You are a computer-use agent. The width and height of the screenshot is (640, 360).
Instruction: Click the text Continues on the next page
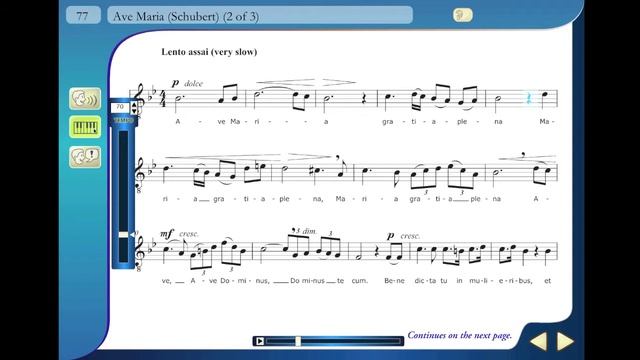coord(460,336)
